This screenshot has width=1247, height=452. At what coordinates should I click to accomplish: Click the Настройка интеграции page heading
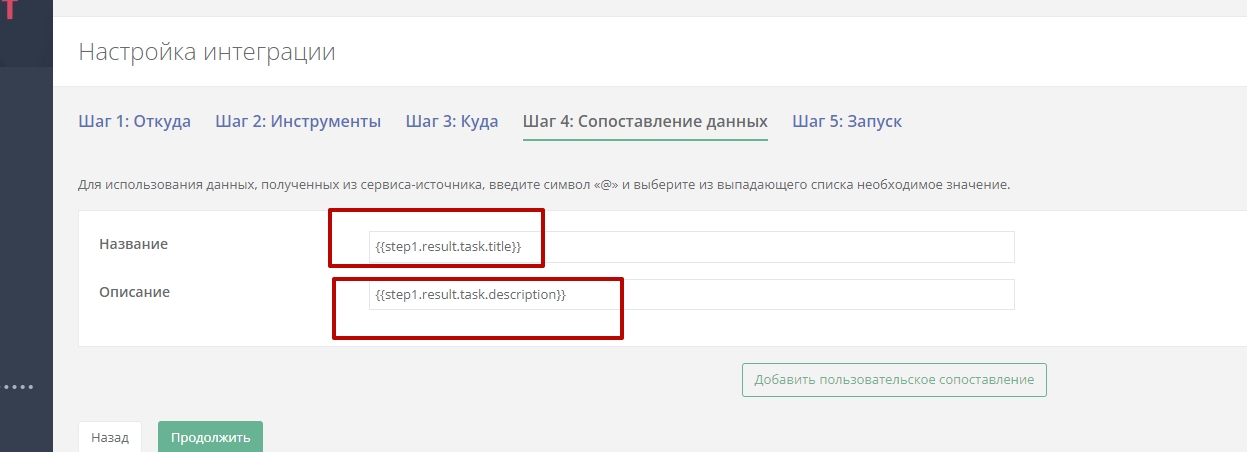pyautogui.click(x=207, y=52)
